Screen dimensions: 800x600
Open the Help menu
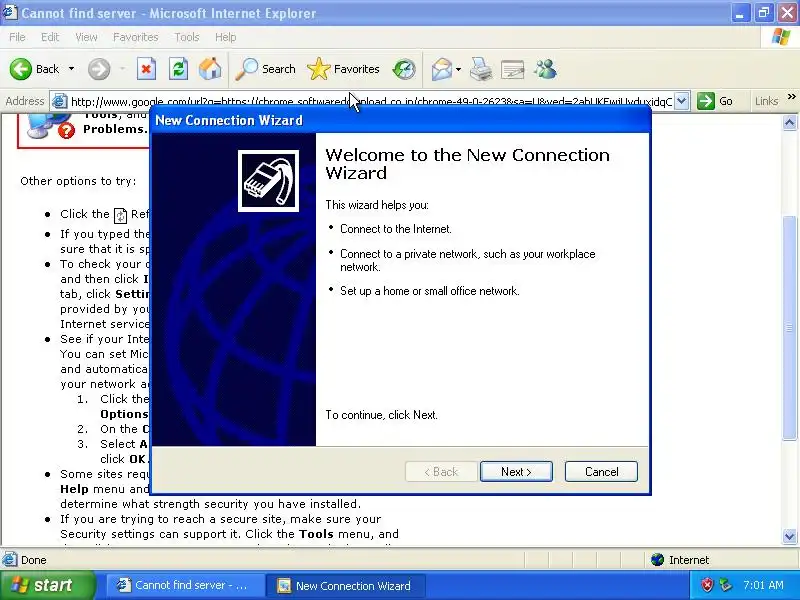[x=226, y=37]
